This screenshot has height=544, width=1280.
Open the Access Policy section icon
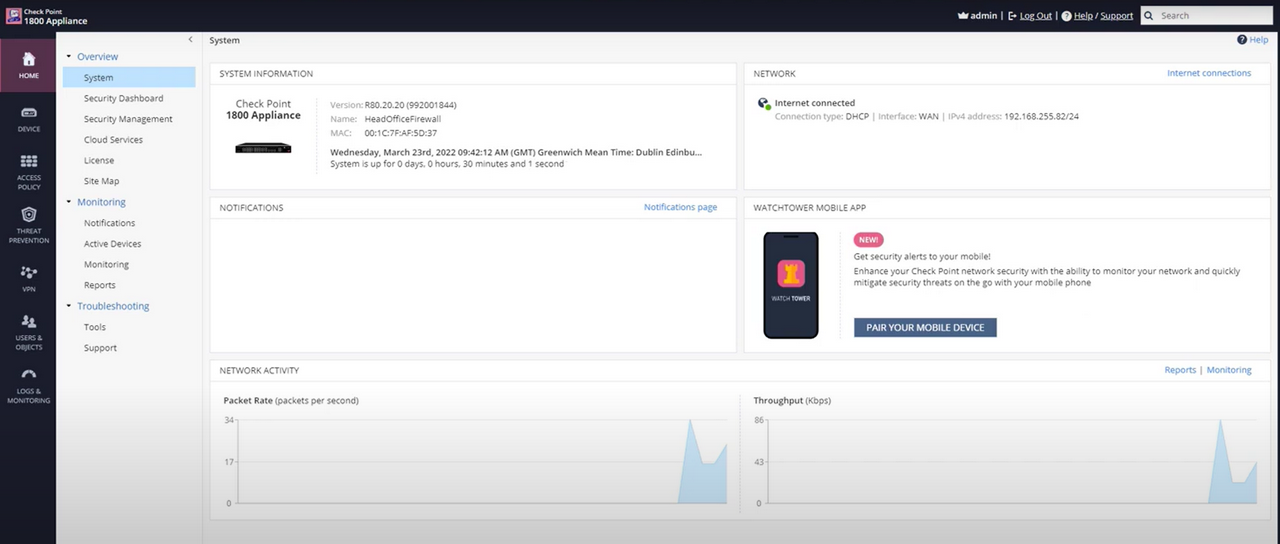point(28,161)
